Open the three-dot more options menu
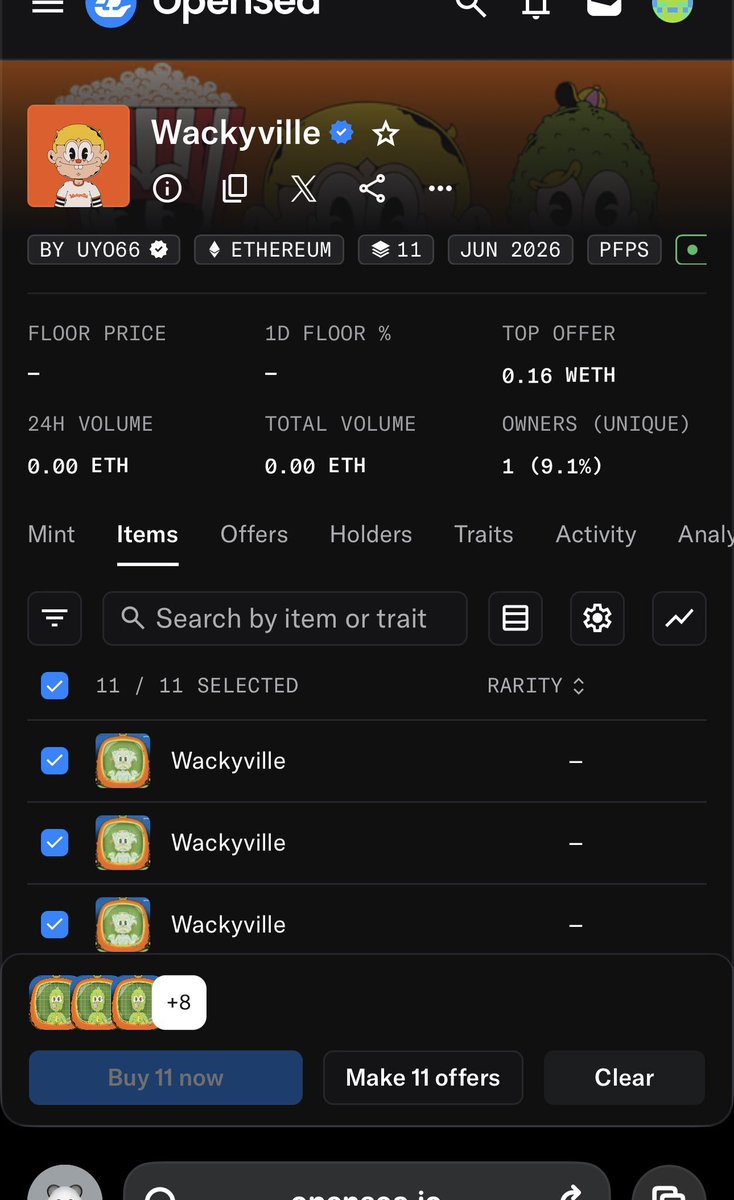This screenshot has width=734, height=1200. pyautogui.click(x=440, y=188)
